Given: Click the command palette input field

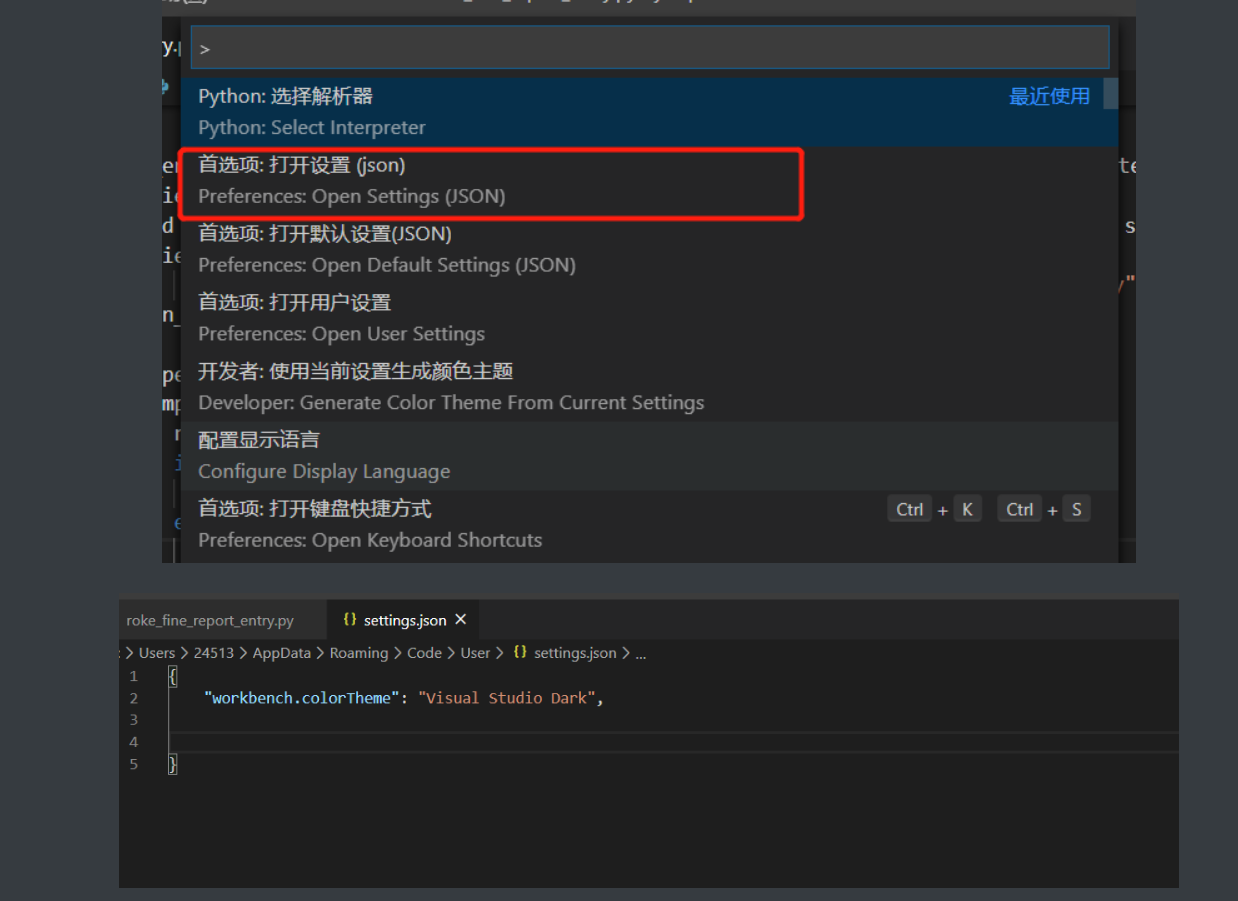Looking at the screenshot, I should pyautogui.click(x=650, y=47).
